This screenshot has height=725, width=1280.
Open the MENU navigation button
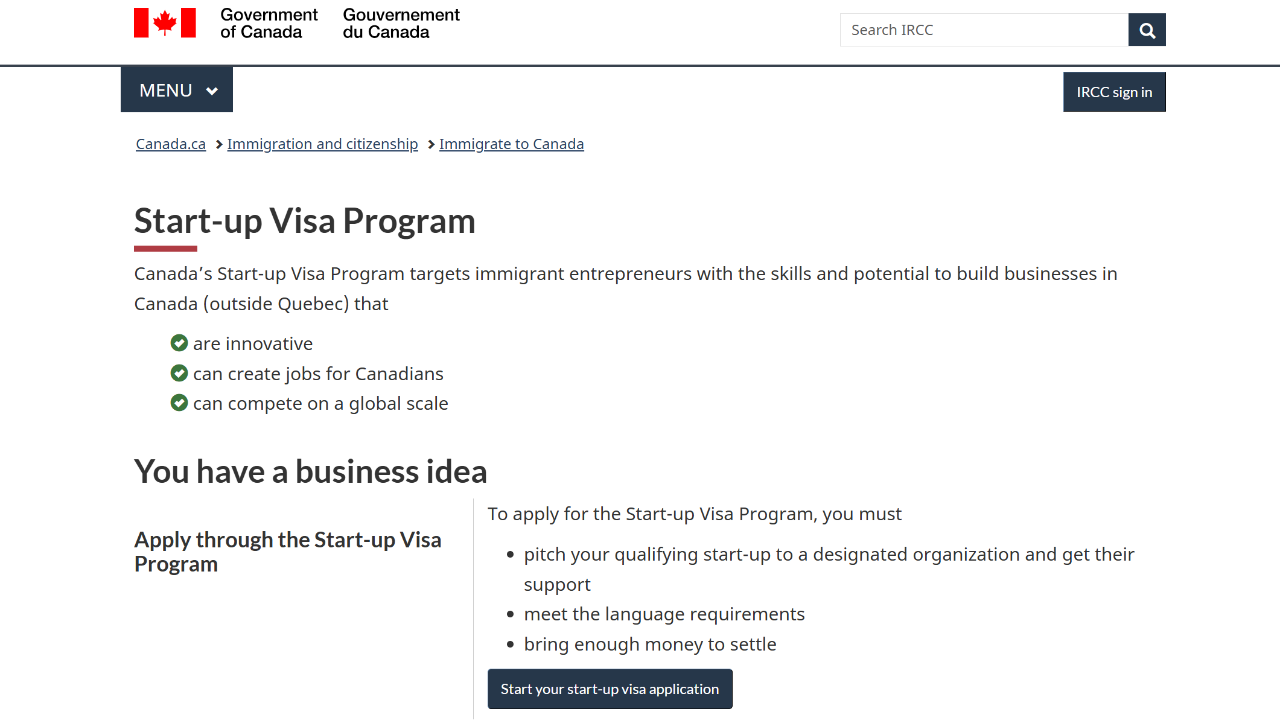[166, 90]
